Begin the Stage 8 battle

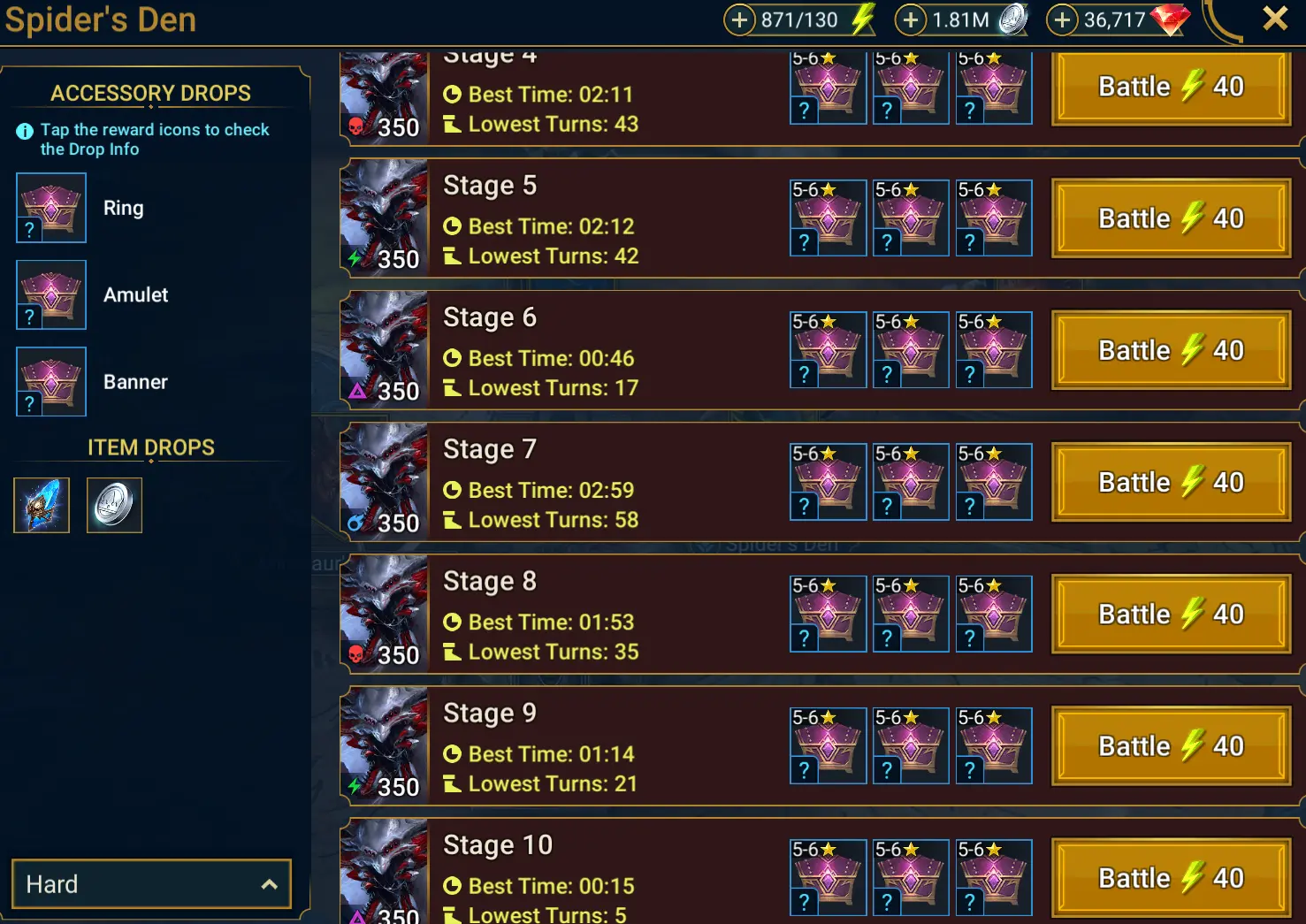(x=1171, y=614)
